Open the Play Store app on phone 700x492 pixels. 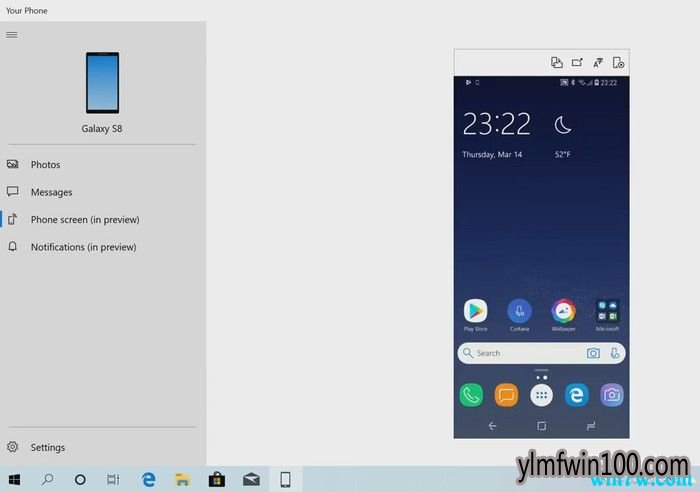[475, 315]
